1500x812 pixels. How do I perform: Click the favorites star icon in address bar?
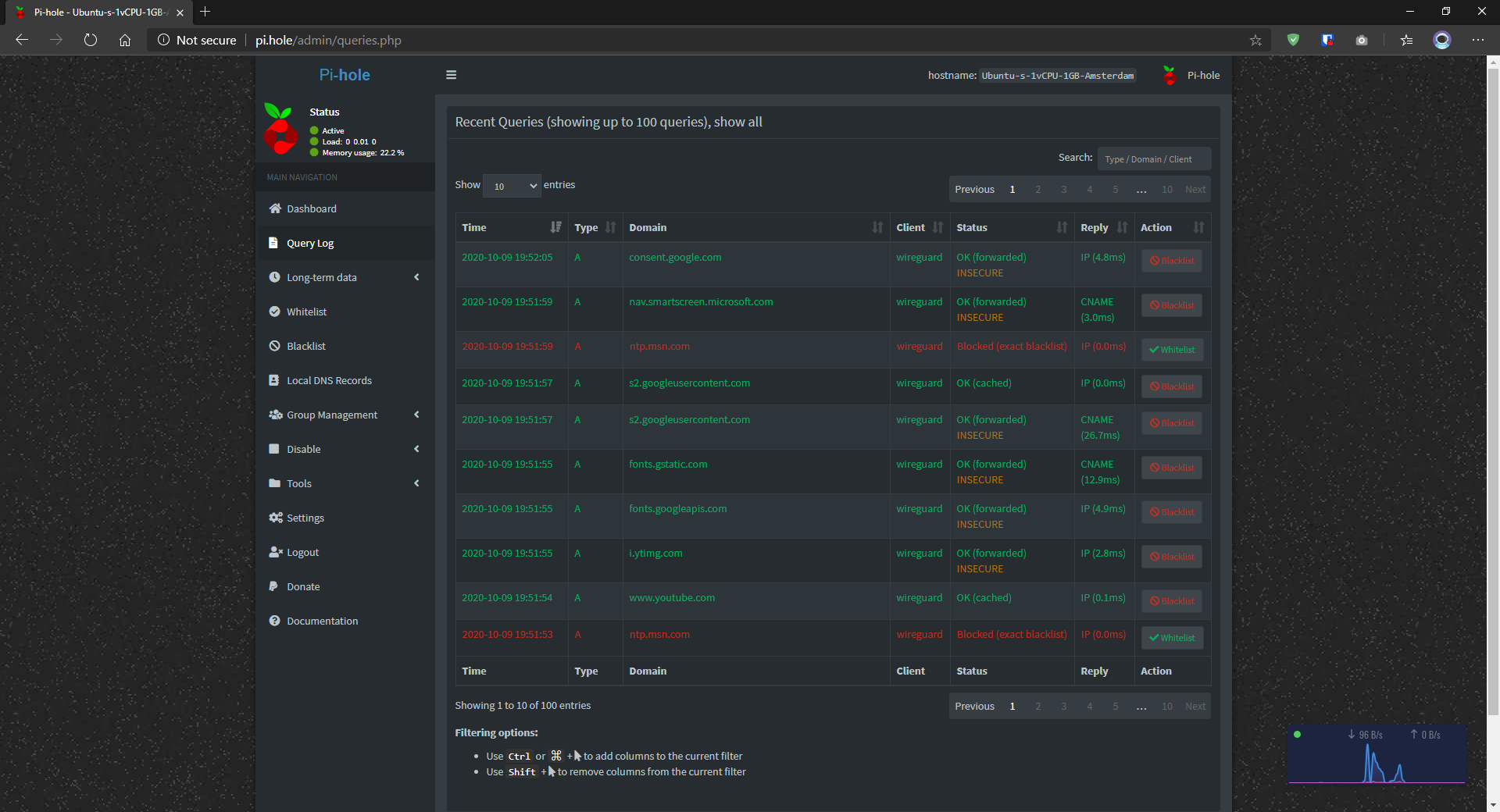pyautogui.click(x=1255, y=40)
